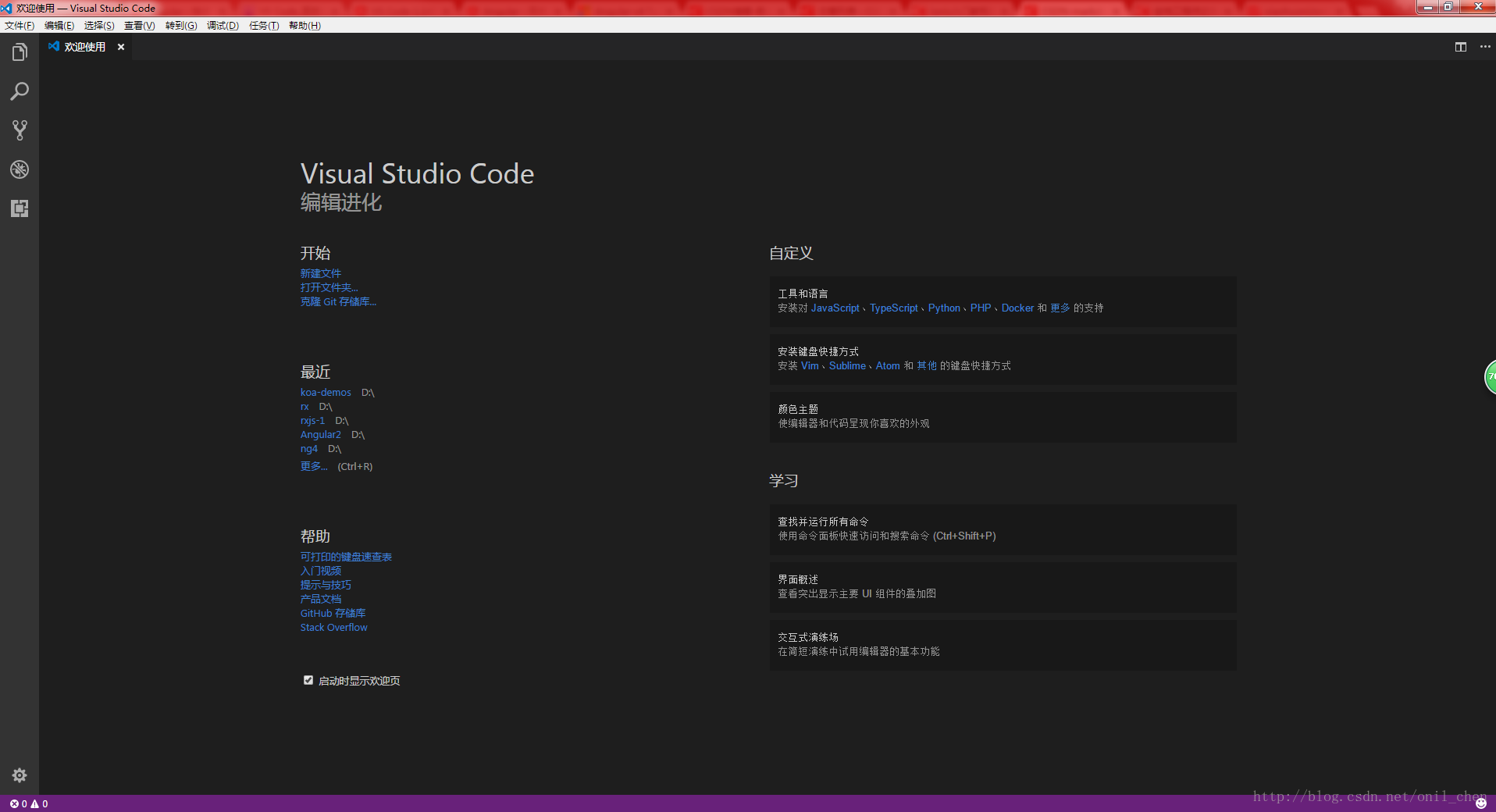Viewport: 1496px width, 812px height.
Task: Close the 欢迎使用 tab
Action: coord(121,47)
